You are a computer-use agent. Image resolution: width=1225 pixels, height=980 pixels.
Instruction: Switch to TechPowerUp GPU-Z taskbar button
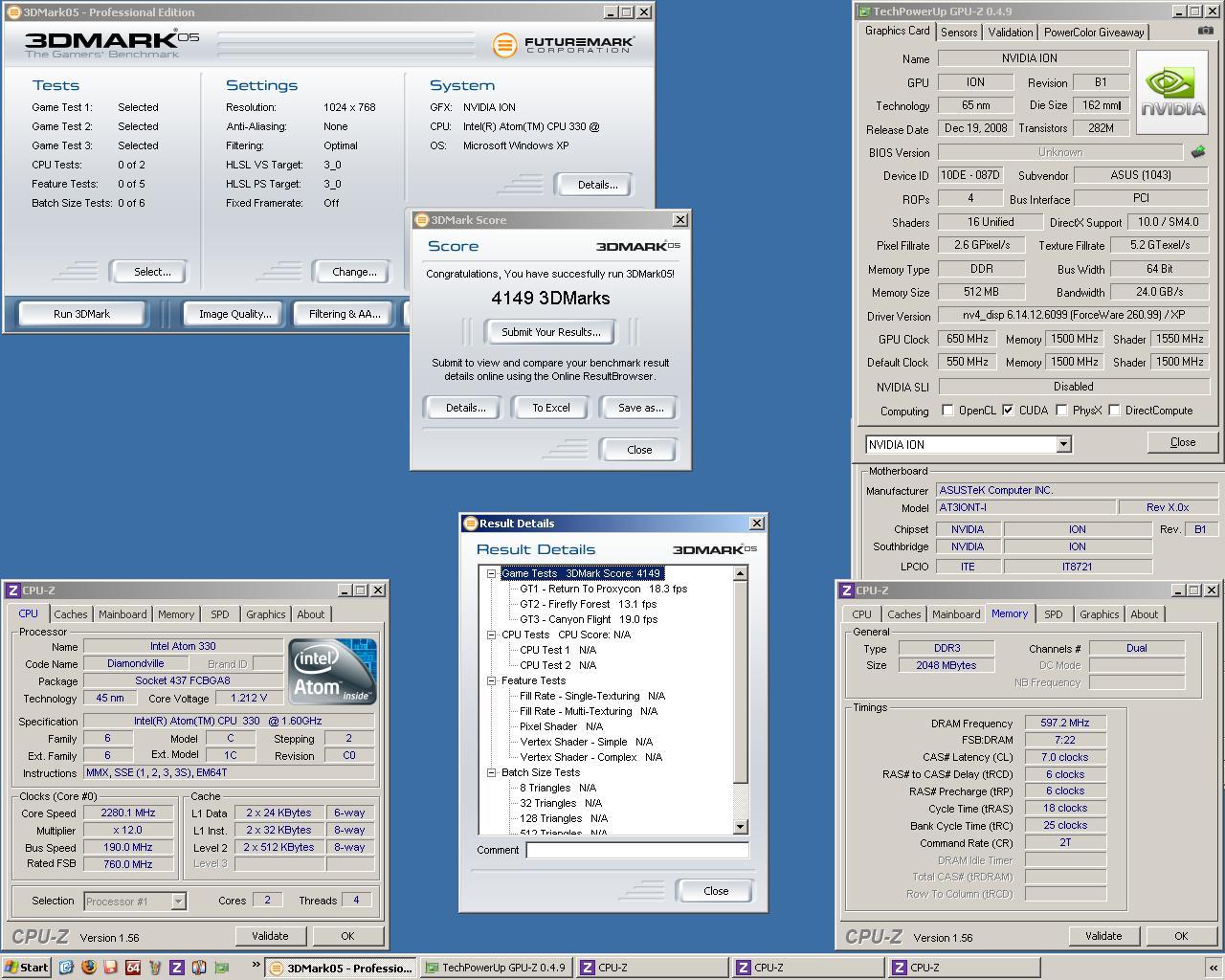coord(496,968)
